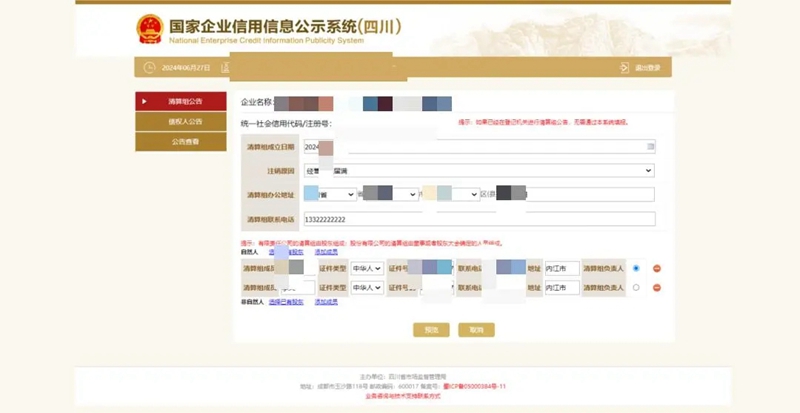Remove the first 清算组成员 row with red minus

pos(657,269)
